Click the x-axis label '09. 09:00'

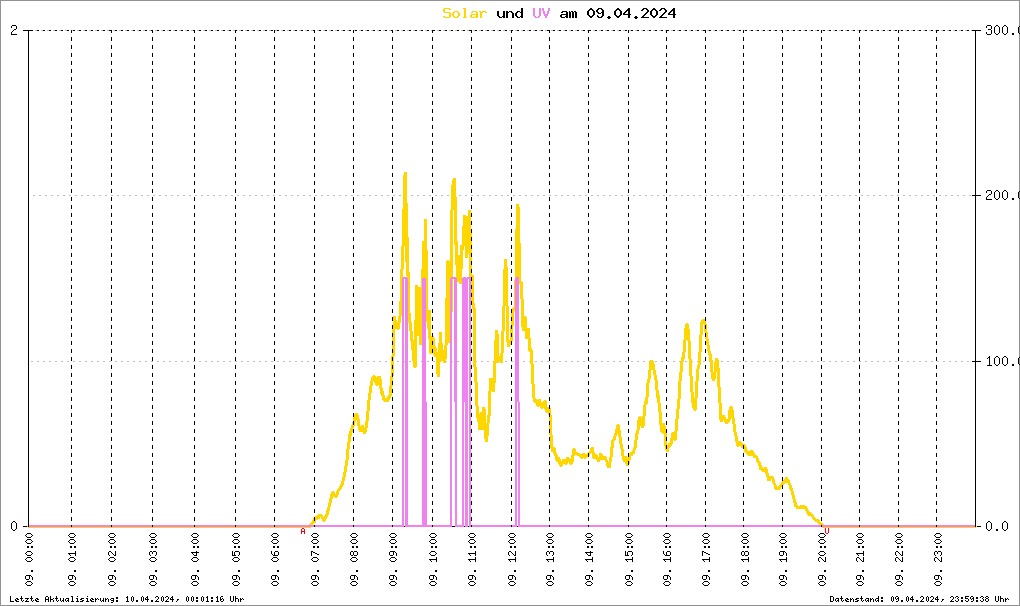[394, 560]
